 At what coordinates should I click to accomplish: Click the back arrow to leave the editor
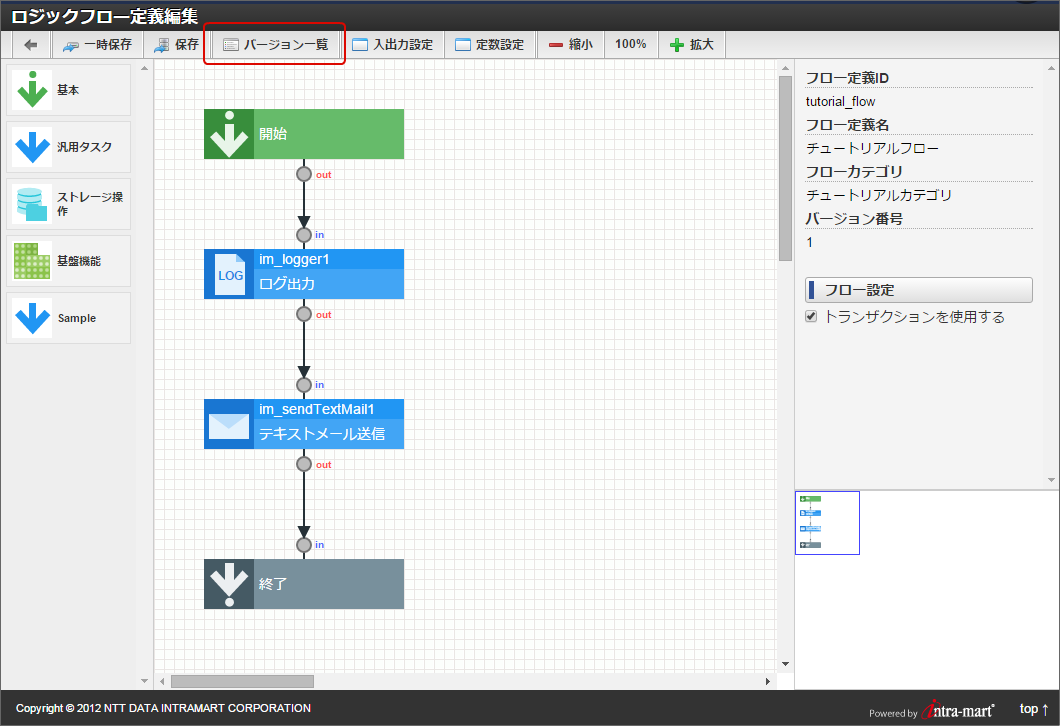click(29, 44)
